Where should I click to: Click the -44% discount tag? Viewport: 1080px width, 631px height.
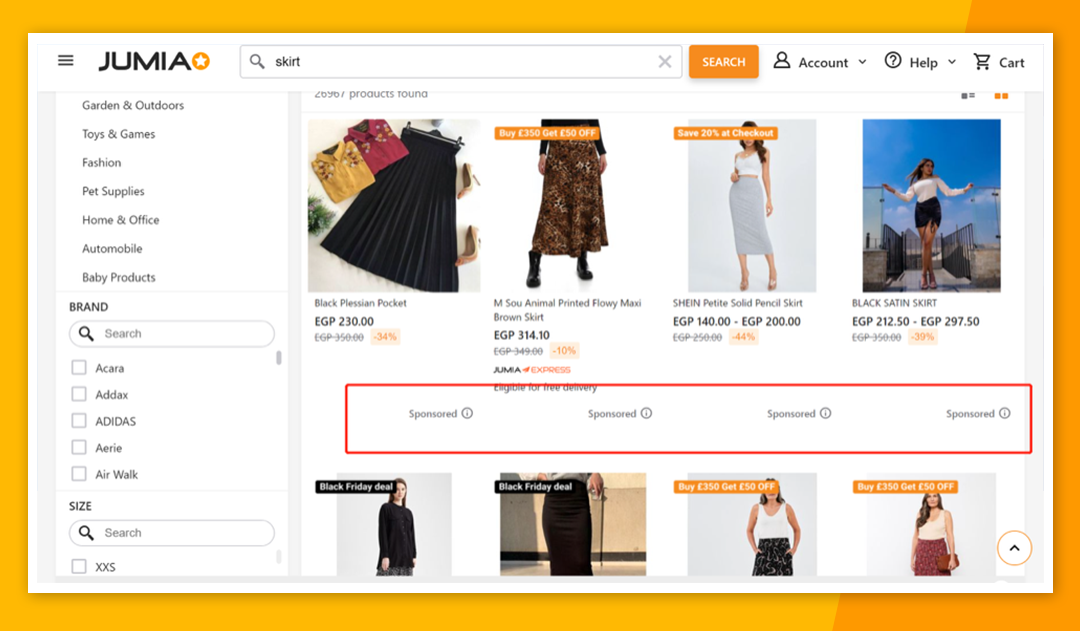click(743, 337)
